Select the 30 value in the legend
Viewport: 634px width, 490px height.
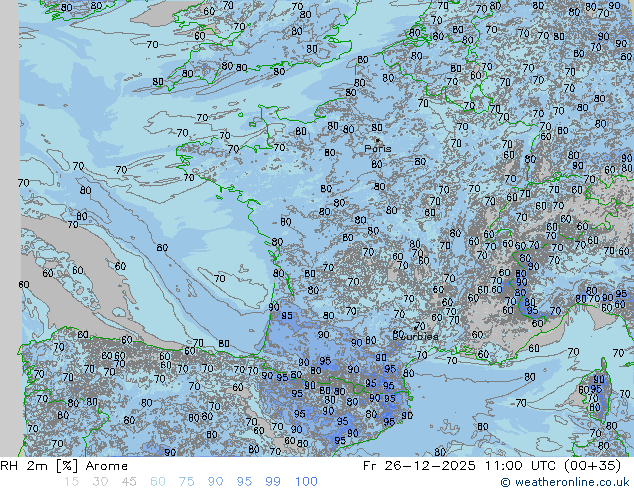pos(100,482)
